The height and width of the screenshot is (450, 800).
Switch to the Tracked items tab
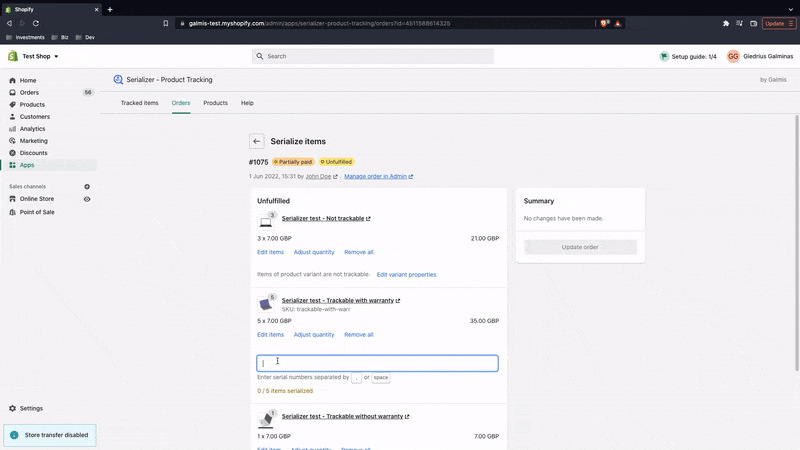(x=139, y=103)
